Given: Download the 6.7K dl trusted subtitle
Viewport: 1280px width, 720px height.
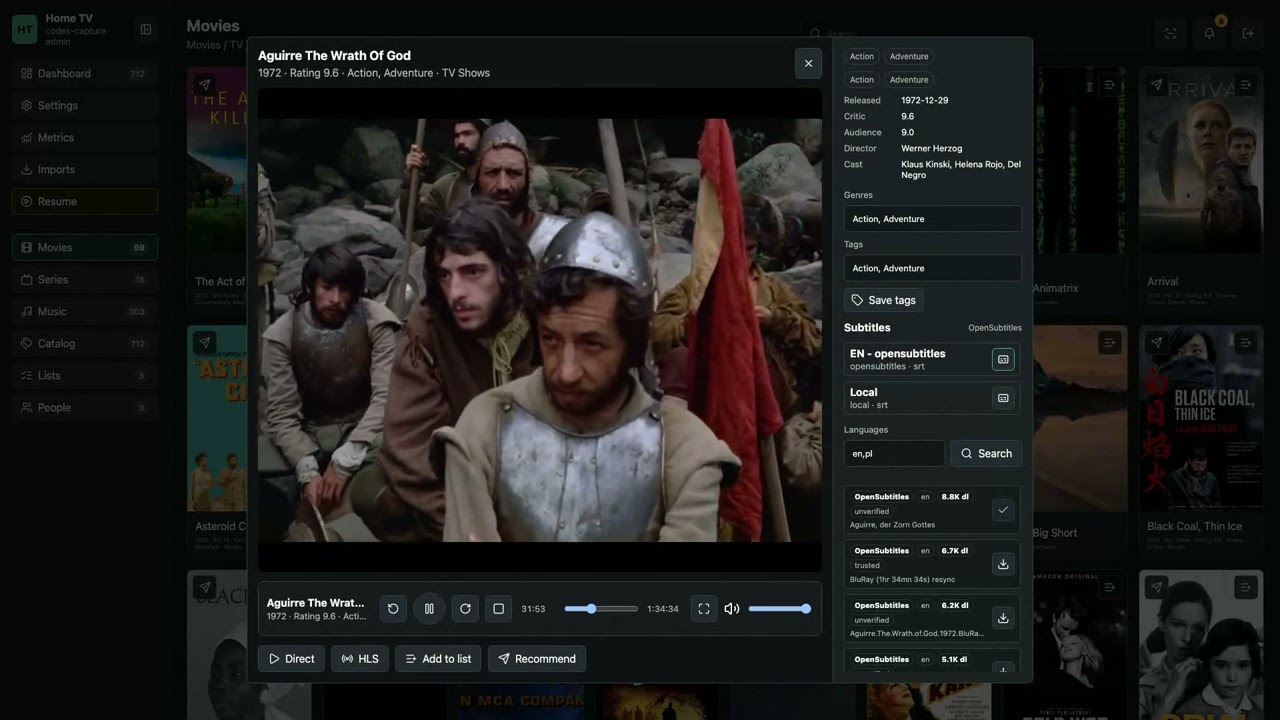Looking at the screenshot, I should 1003,564.
